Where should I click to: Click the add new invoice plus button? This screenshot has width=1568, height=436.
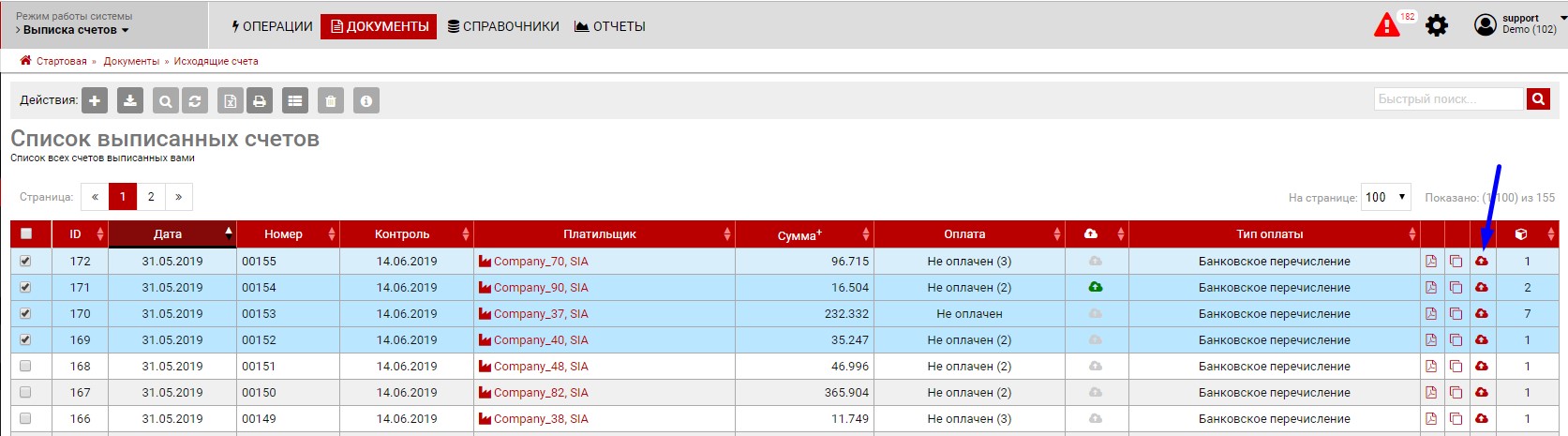[x=95, y=100]
